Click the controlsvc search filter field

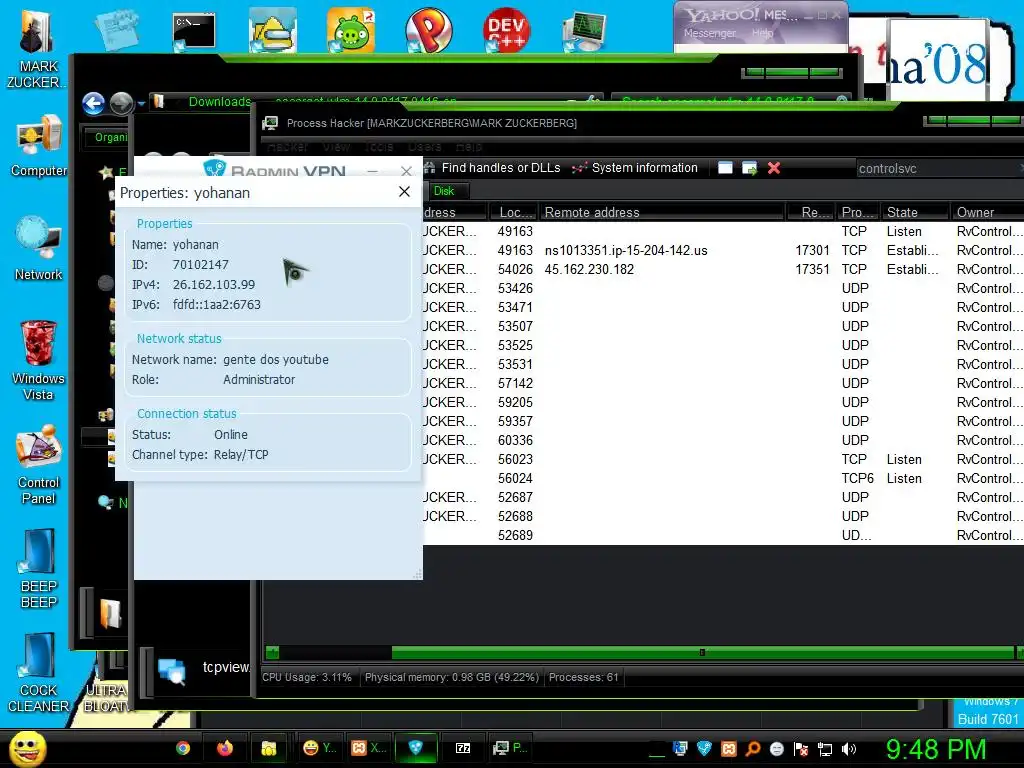coord(939,168)
